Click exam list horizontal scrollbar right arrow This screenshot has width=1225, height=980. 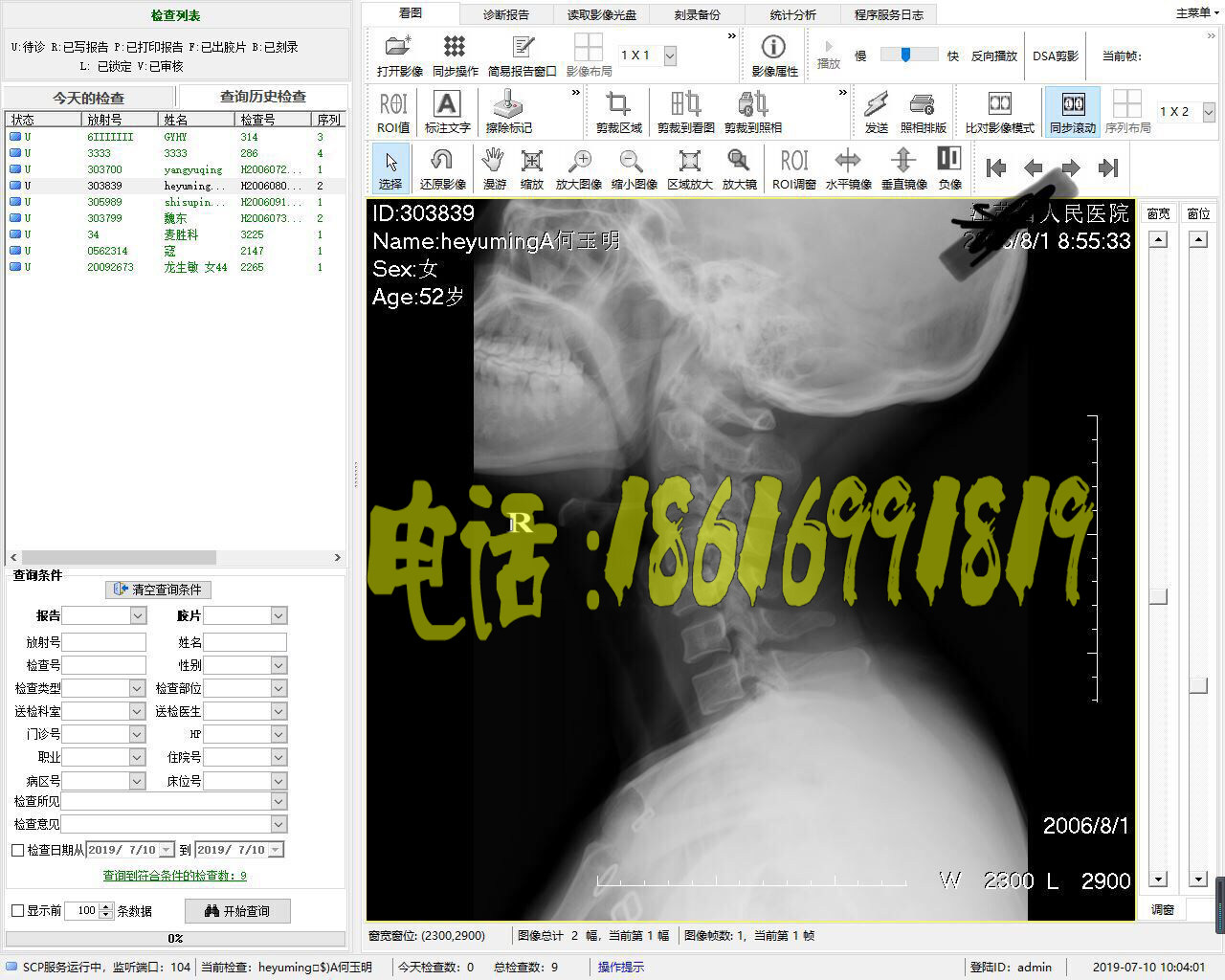click(x=337, y=557)
